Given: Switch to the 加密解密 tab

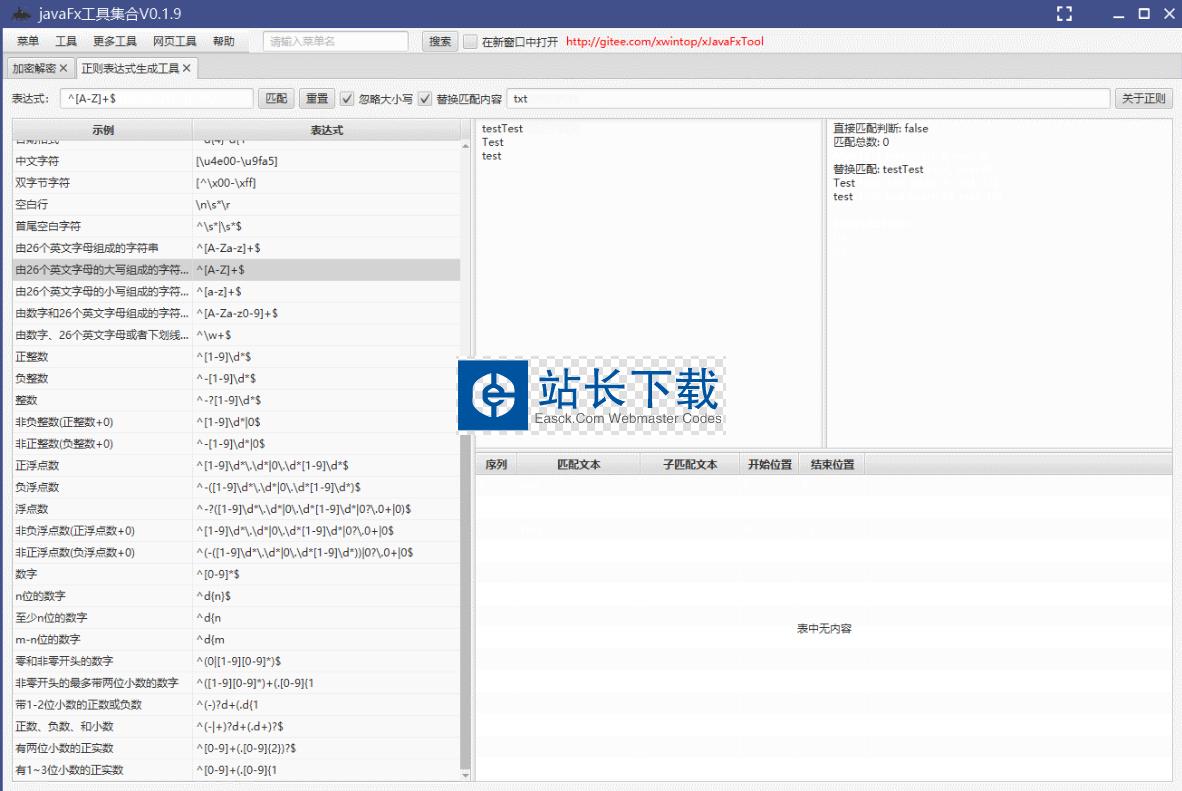Looking at the screenshot, I should (33, 68).
